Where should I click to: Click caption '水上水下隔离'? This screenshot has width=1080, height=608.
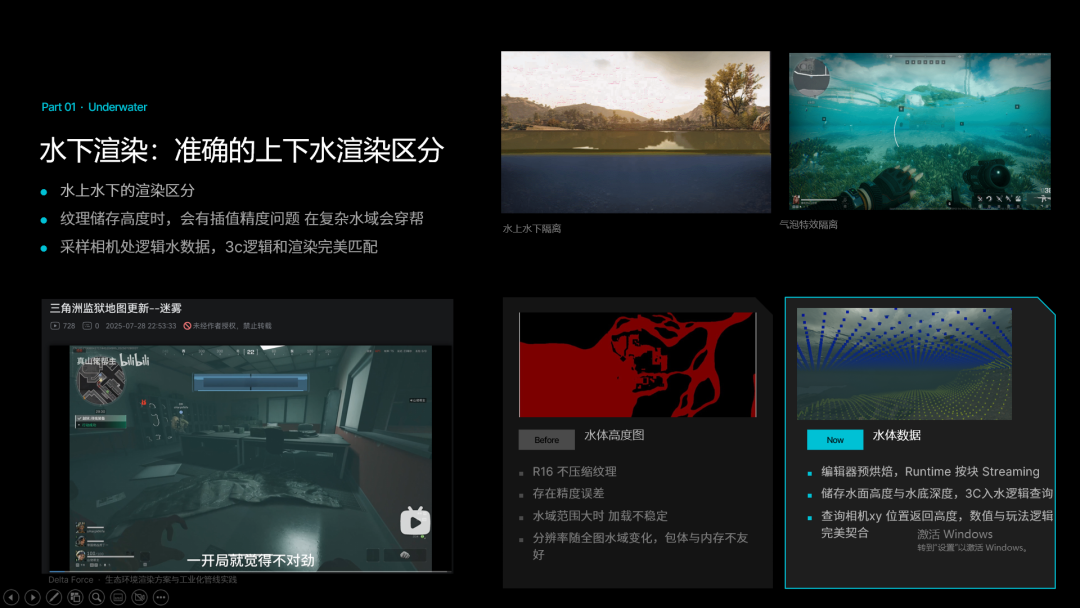click(x=532, y=229)
